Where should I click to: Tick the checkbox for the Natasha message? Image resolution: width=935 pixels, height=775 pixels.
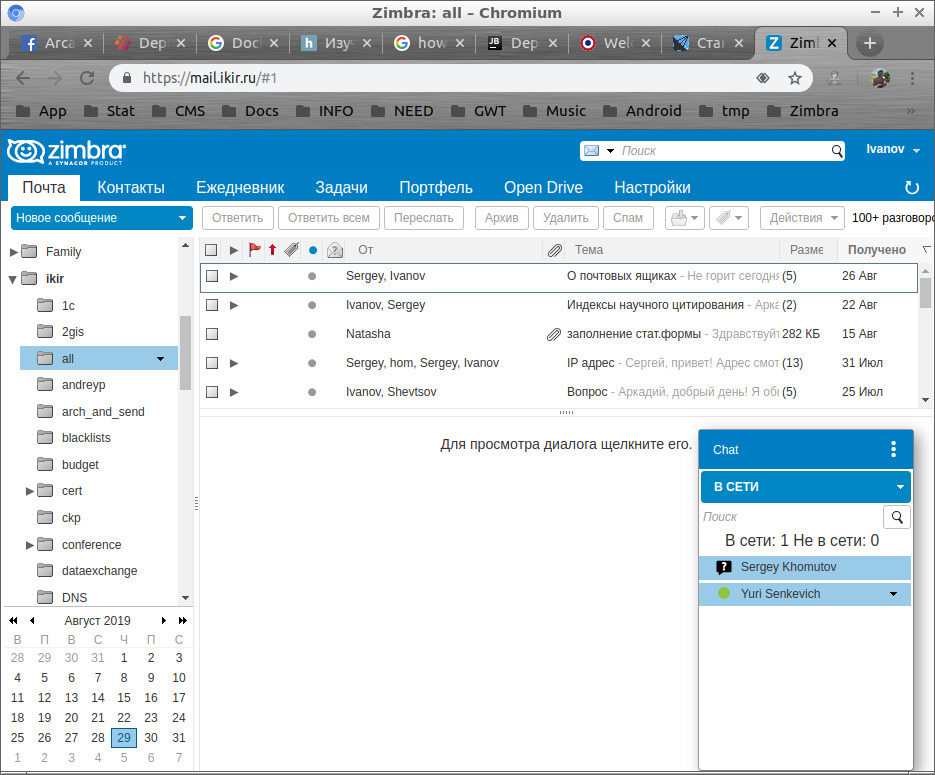tap(211, 334)
